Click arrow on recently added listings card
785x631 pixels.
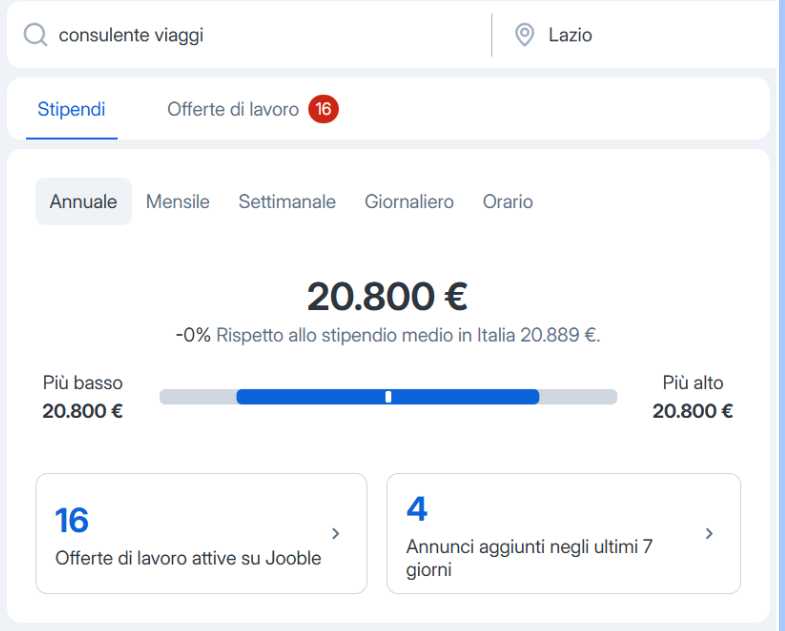pyautogui.click(x=709, y=533)
